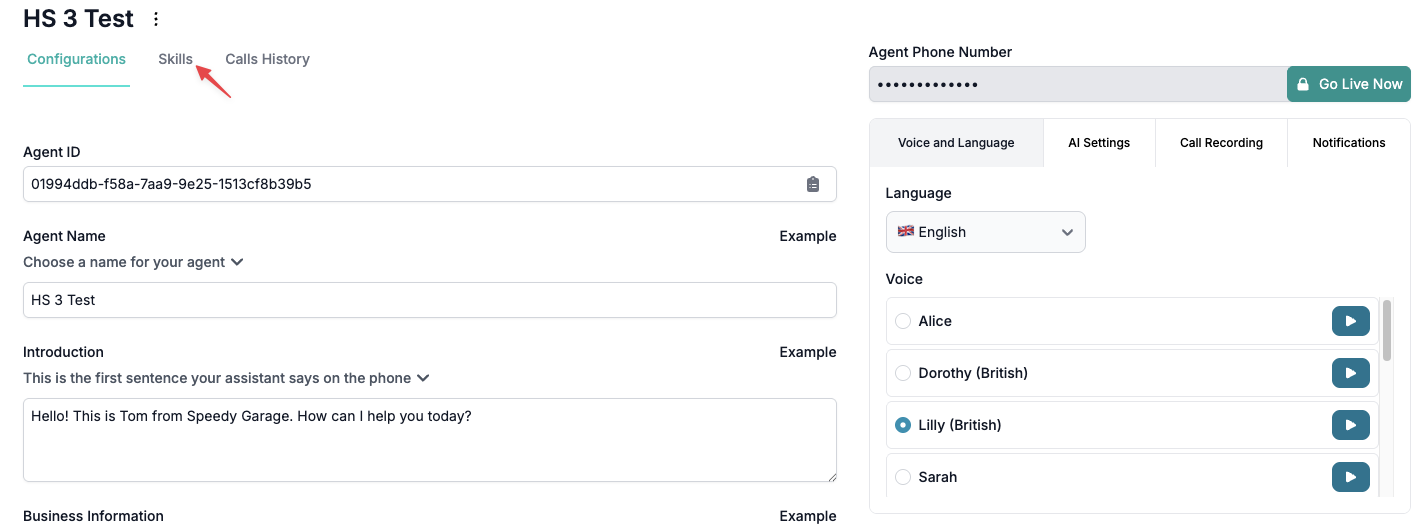Click the three-dot menu beside HS 3 Test
This screenshot has width=1427, height=527.
(155, 19)
